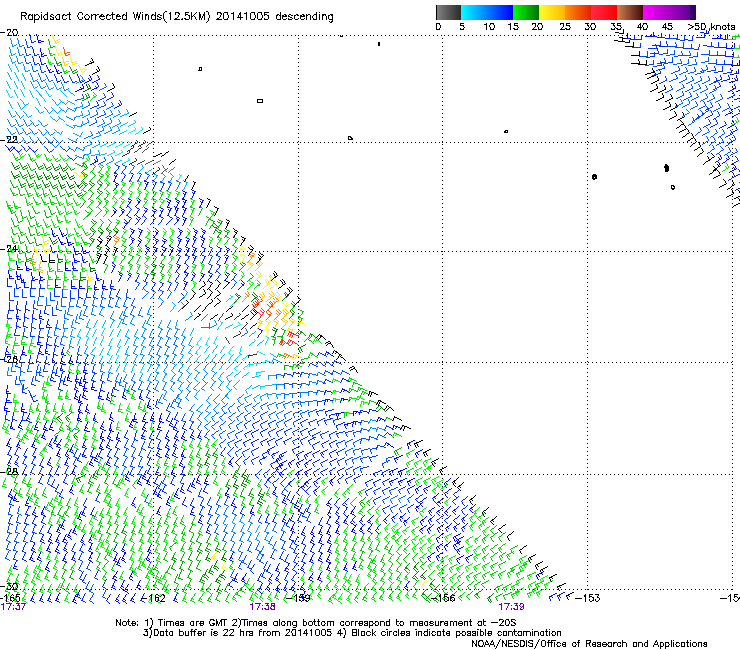The width and height of the screenshot is (740, 650).
Task: Click the '-28' latitude axis label
Action: click(x=10, y=472)
